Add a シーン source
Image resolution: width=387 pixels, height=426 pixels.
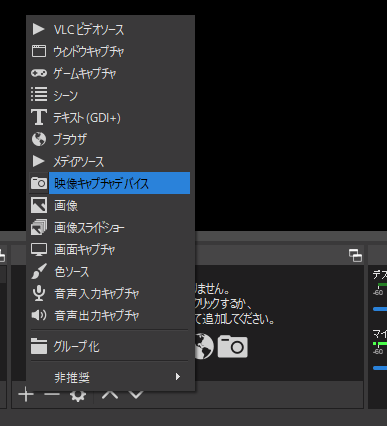coord(110,95)
